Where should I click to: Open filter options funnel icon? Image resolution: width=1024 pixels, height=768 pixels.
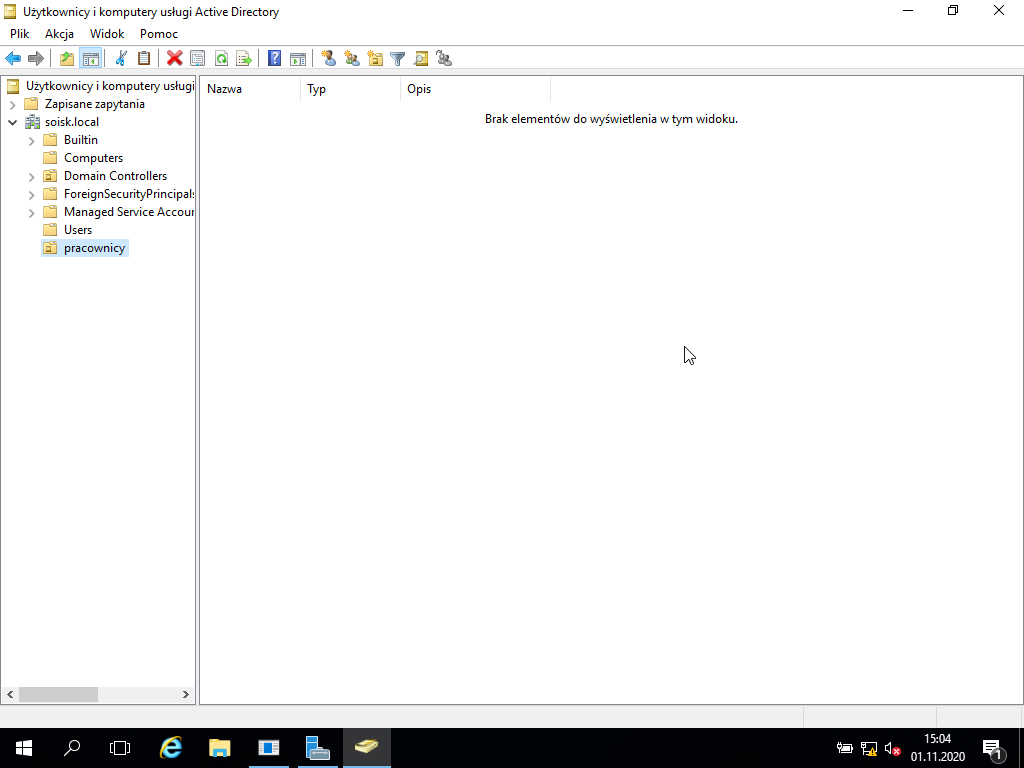tap(398, 58)
